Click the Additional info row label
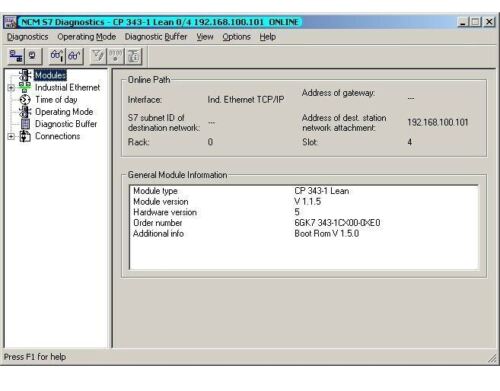 pyautogui.click(x=158, y=233)
